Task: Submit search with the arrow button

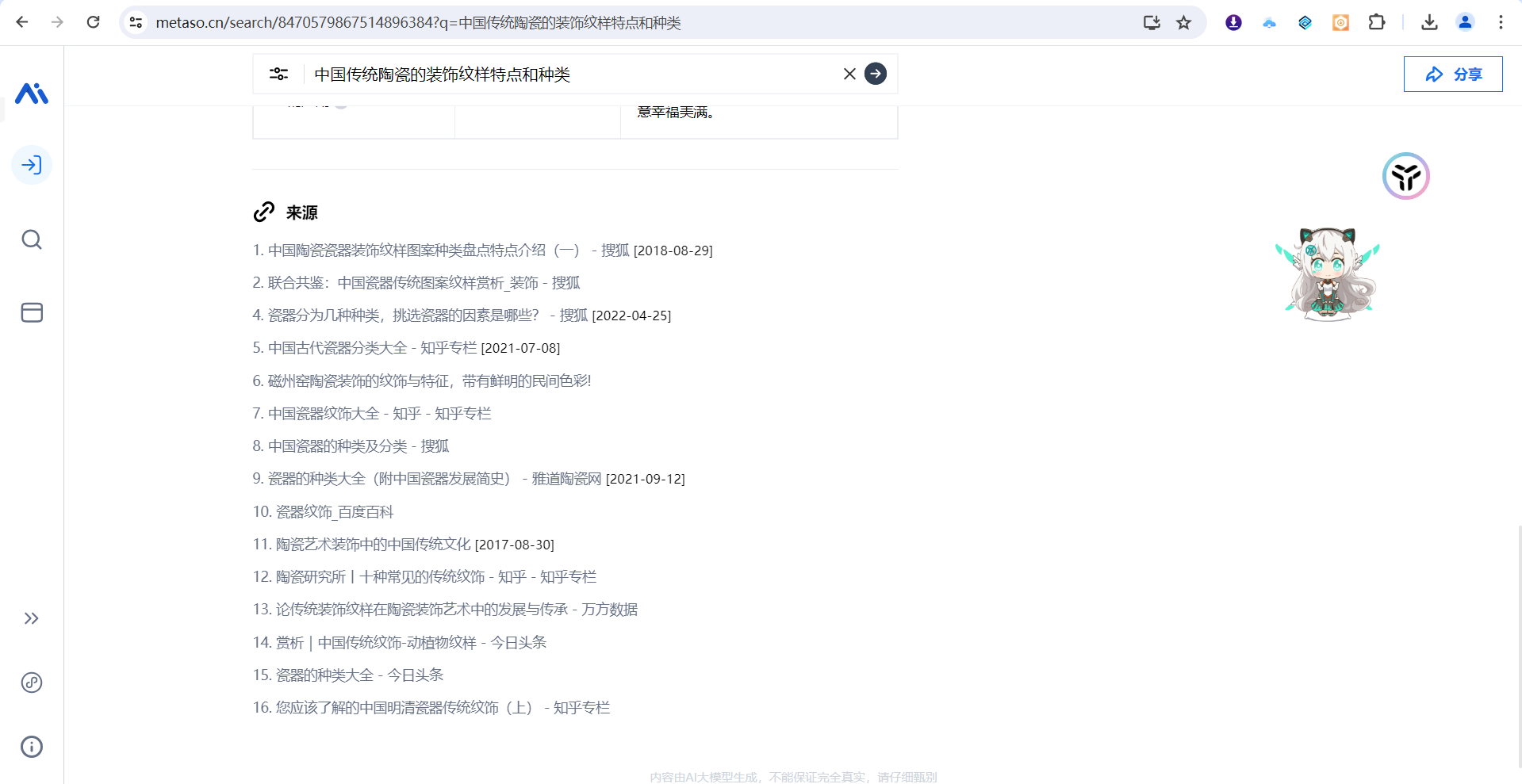Action: point(876,74)
